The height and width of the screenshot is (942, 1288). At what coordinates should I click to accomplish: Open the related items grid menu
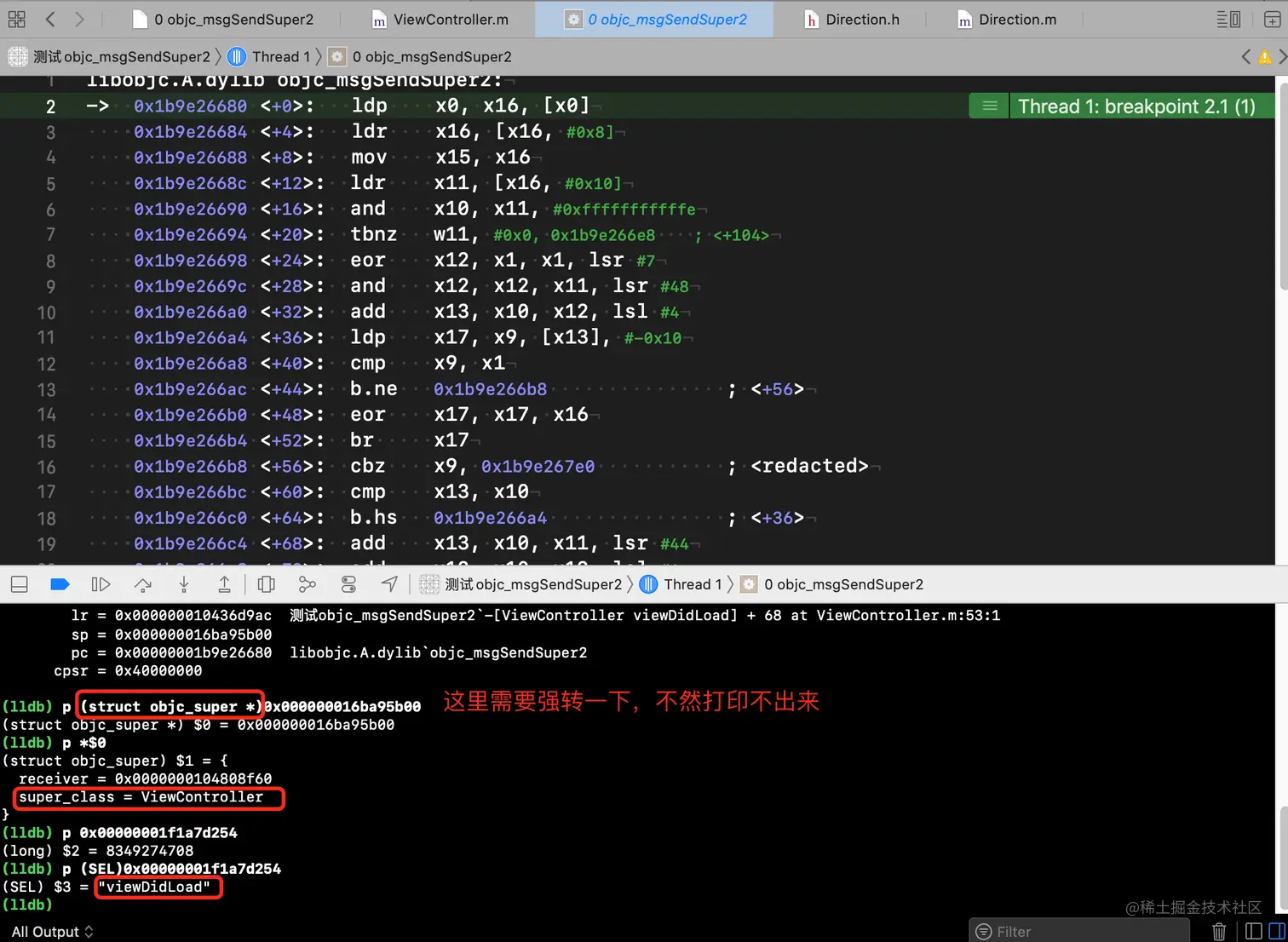click(17, 19)
